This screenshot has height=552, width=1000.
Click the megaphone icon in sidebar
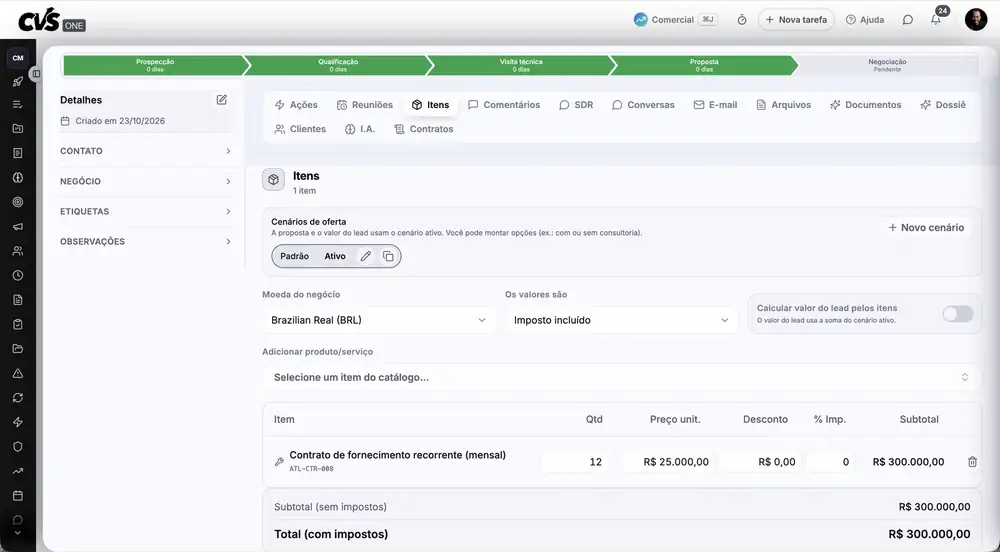tap(18, 226)
